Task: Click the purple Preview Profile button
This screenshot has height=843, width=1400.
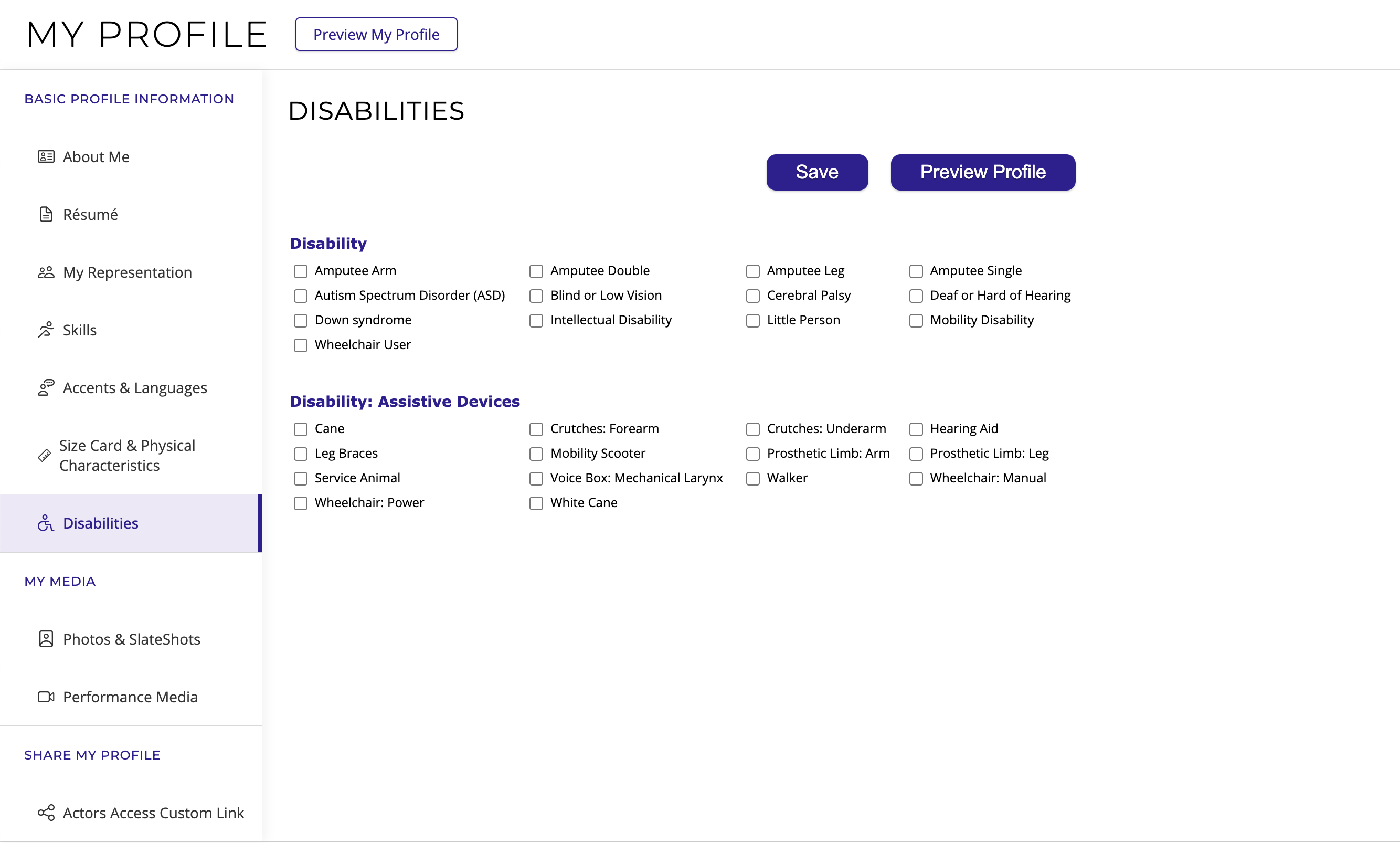Action: point(982,172)
